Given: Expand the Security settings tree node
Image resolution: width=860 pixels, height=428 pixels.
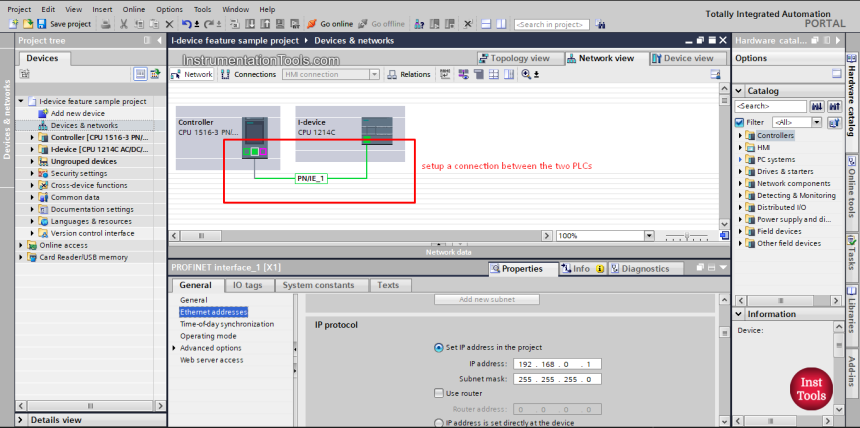Looking at the screenshot, I should pos(32,173).
